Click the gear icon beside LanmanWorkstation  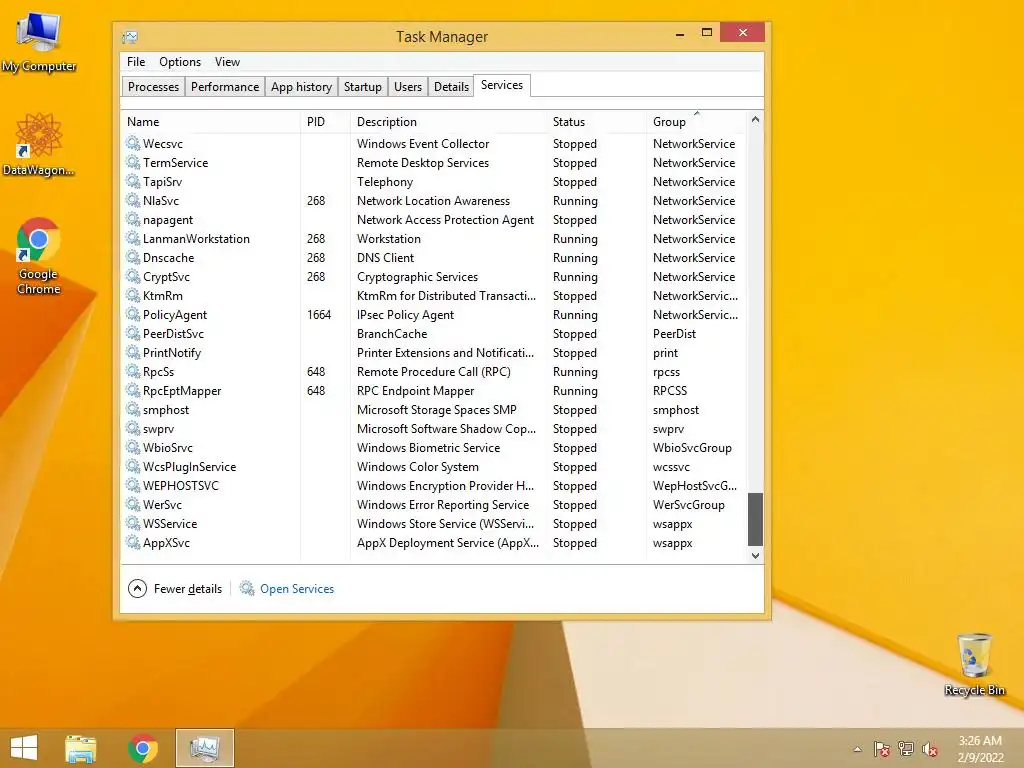tap(133, 238)
